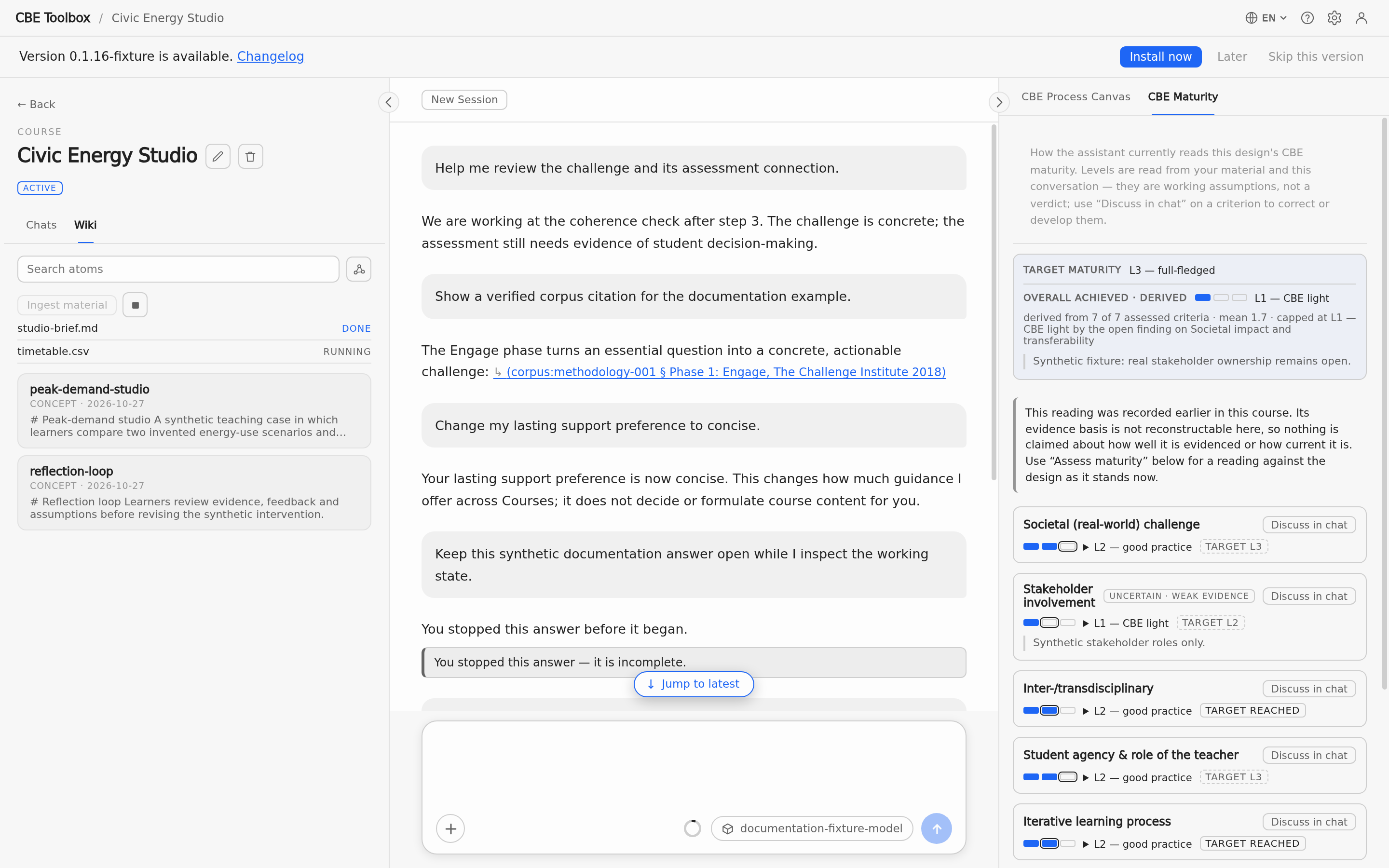Image resolution: width=1389 pixels, height=868 pixels.
Task: Click the pencil edit course name icon
Action: coord(218,156)
